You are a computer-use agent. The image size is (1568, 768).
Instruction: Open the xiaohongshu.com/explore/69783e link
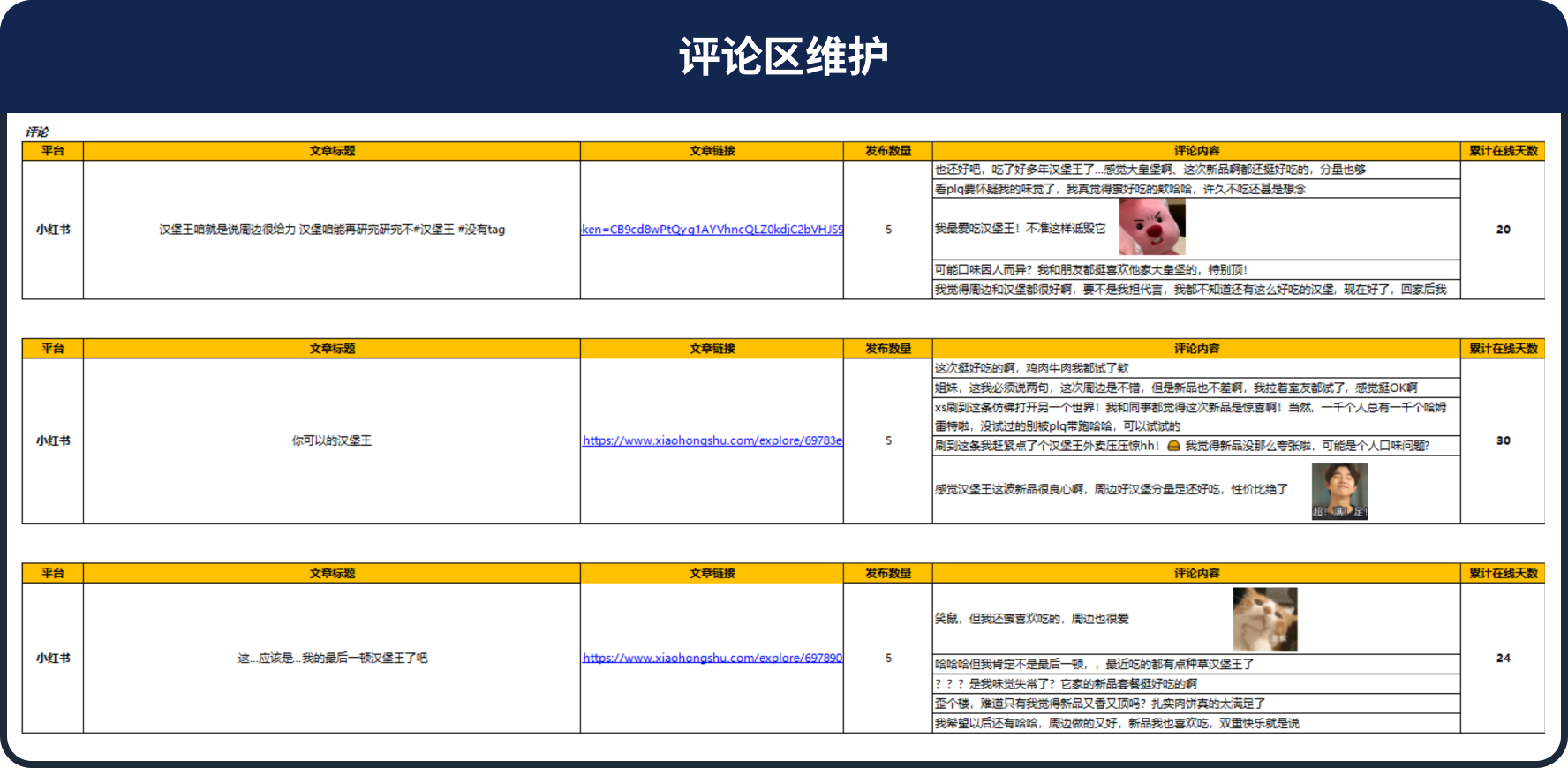coord(712,440)
